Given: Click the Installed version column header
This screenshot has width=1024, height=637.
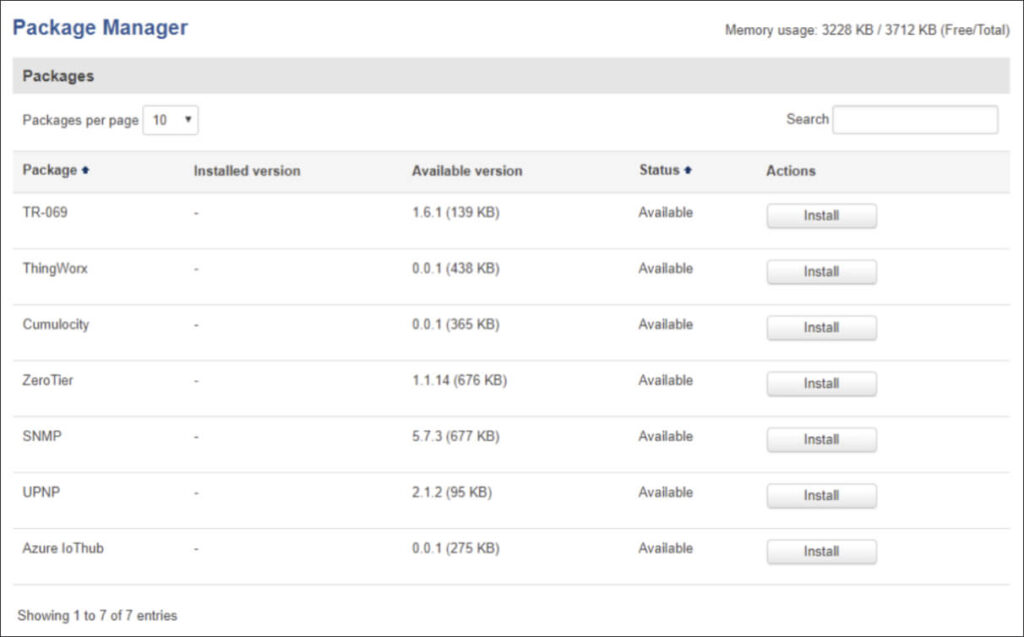Looking at the screenshot, I should tap(246, 170).
